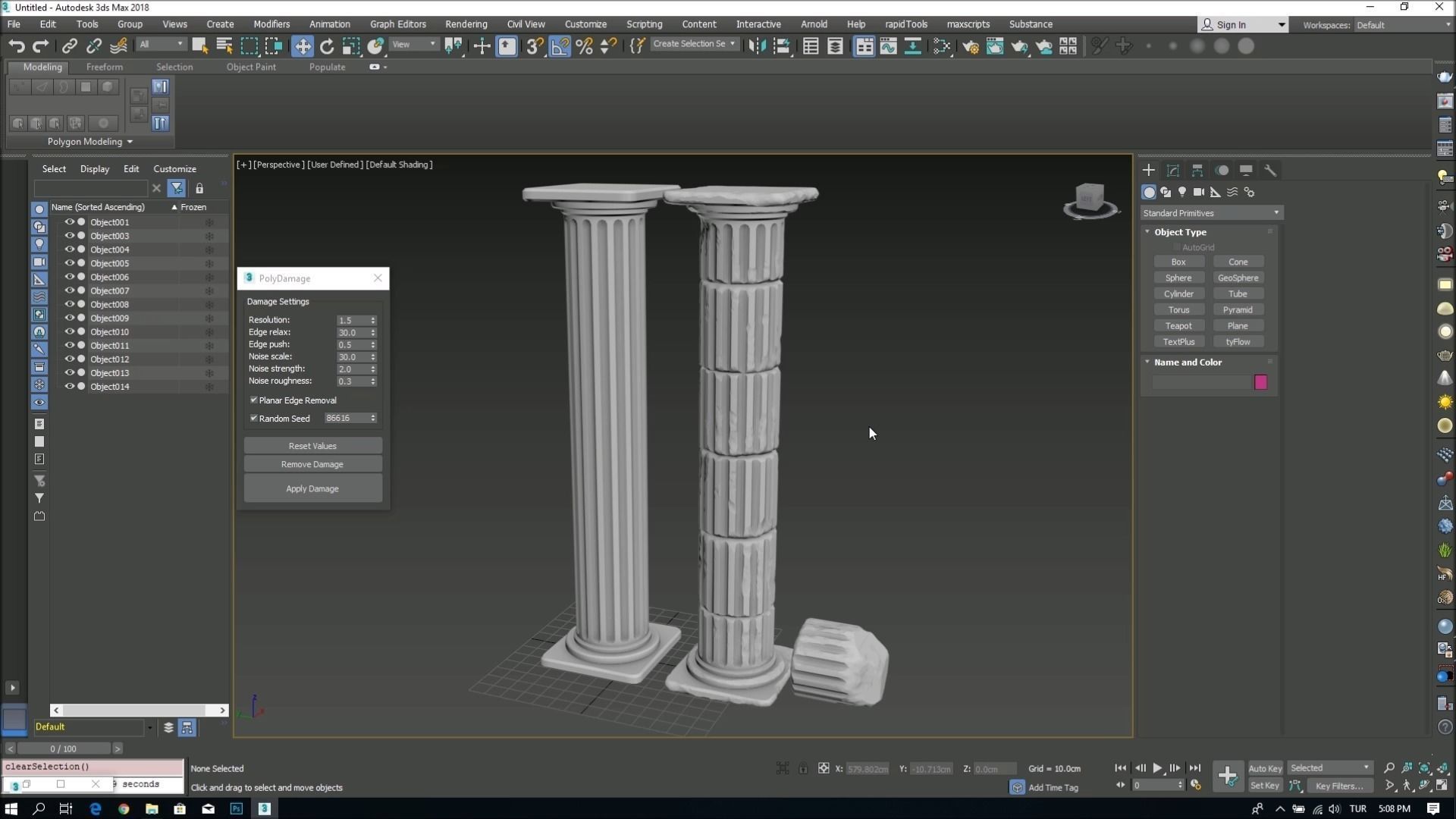Select the Lights category icon
The height and width of the screenshot is (819, 1456).
coord(1182,193)
